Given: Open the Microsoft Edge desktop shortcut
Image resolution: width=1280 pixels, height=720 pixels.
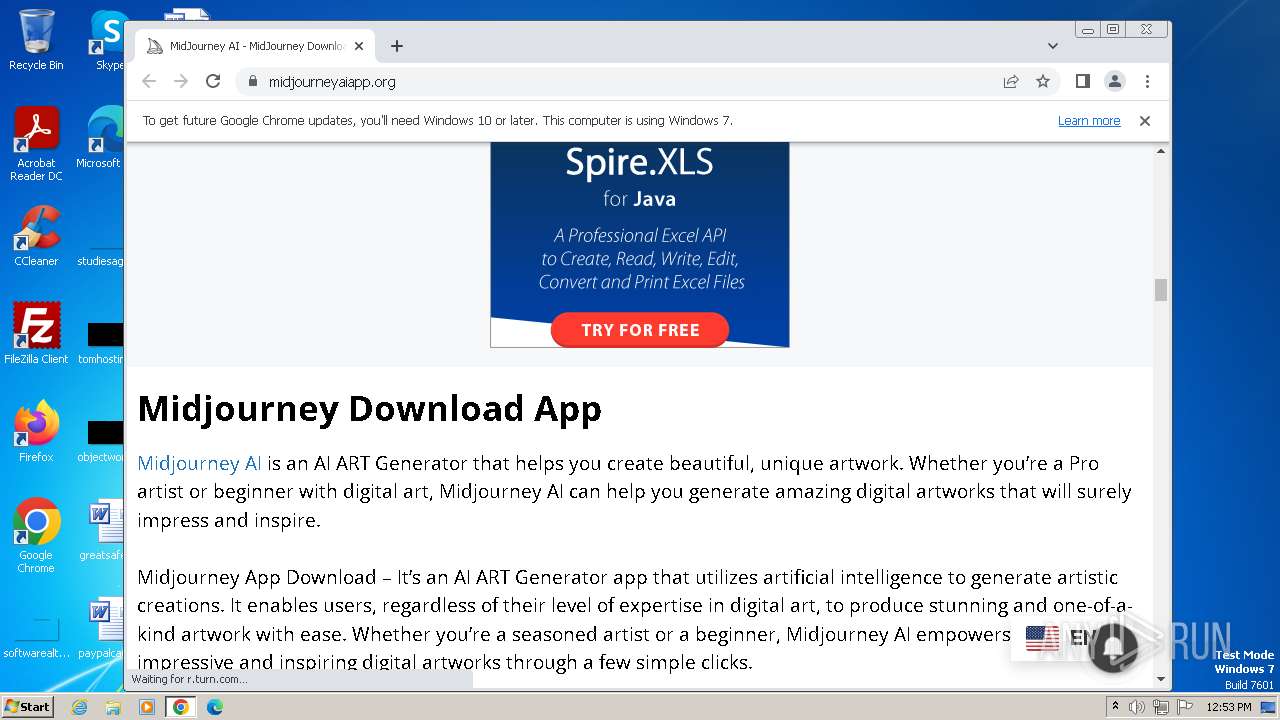Looking at the screenshot, I should (x=100, y=138).
